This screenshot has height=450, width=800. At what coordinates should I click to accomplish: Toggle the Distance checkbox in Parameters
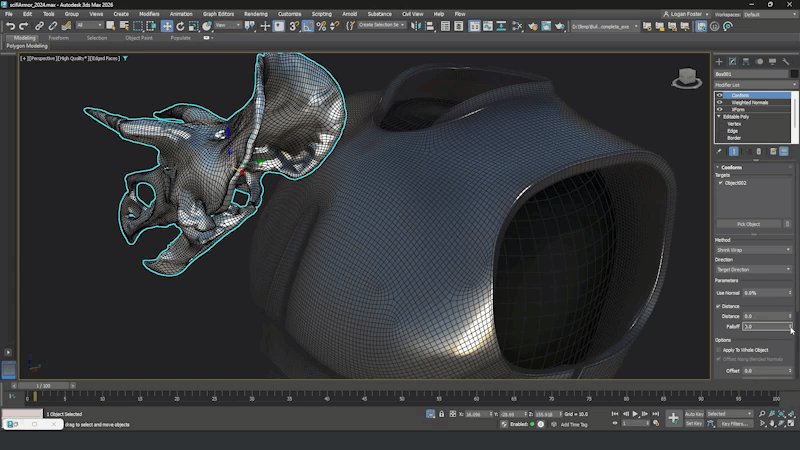click(718, 306)
